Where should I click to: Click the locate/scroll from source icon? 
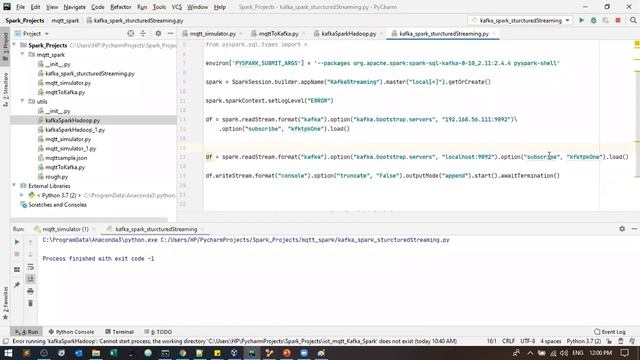[x=131, y=33]
